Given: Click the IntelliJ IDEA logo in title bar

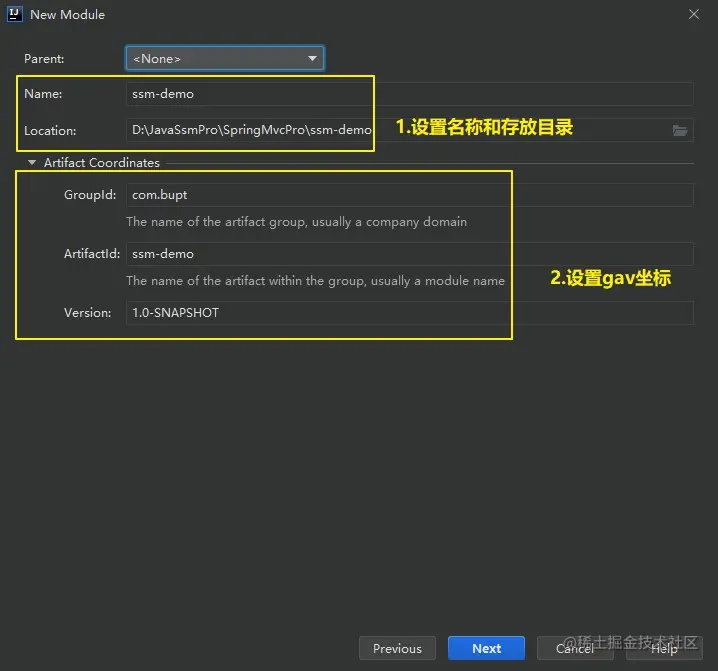Looking at the screenshot, I should pos(14,14).
